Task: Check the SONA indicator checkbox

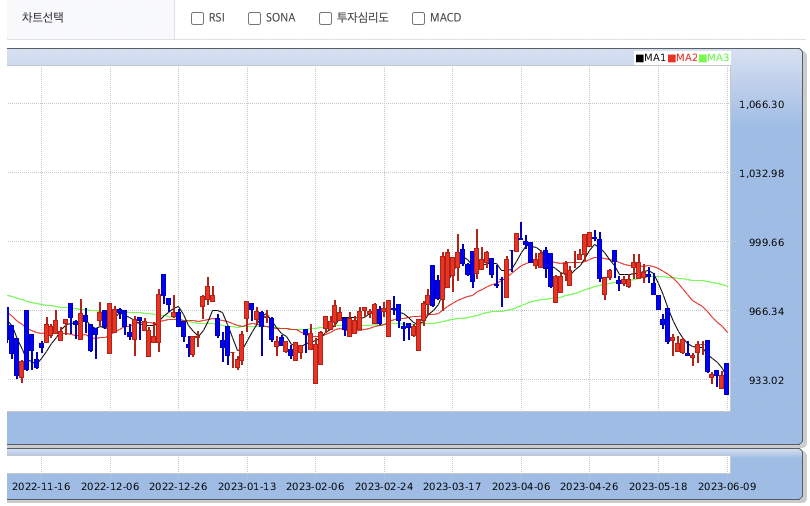Action: [x=254, y=19]
